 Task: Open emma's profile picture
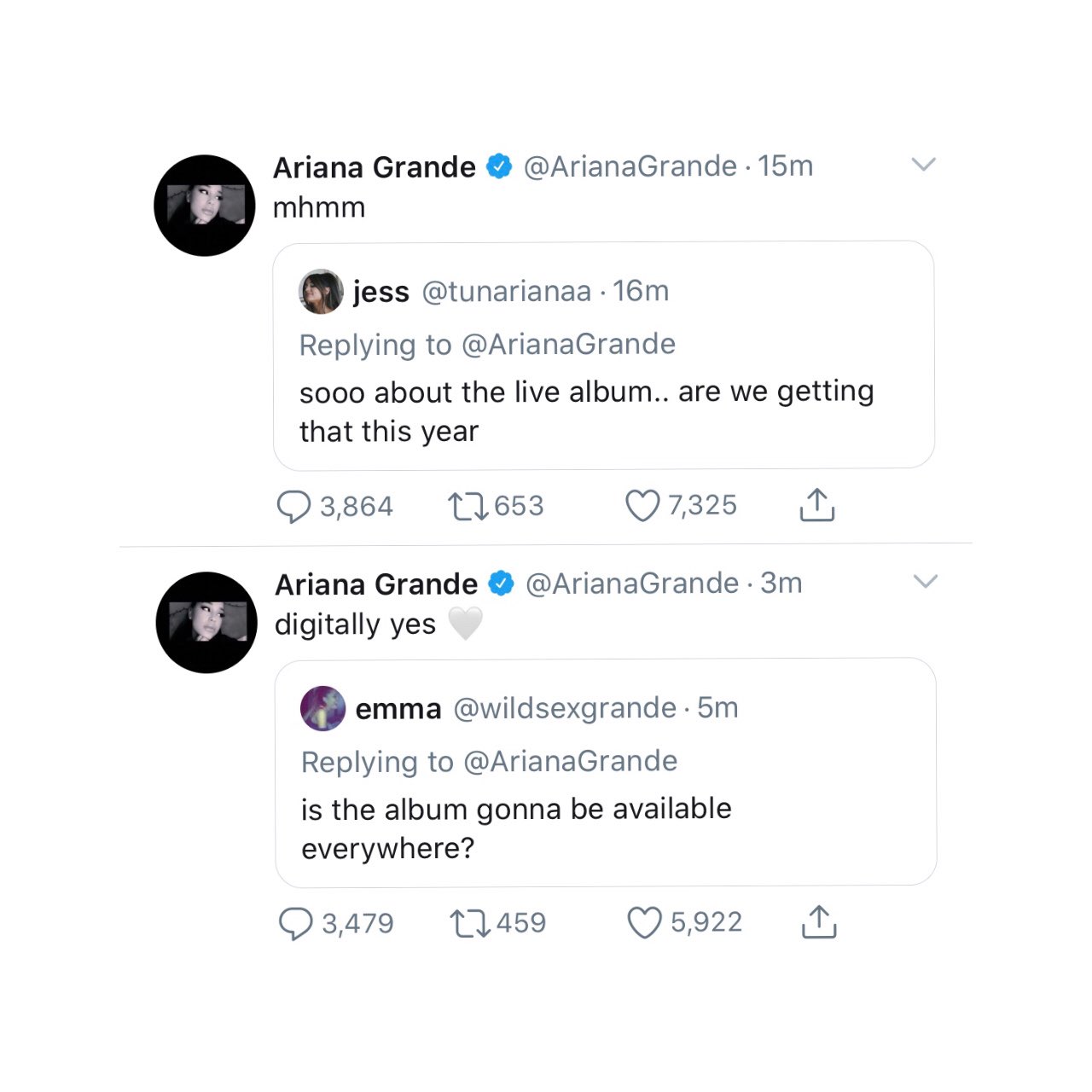tap(323, 709)
